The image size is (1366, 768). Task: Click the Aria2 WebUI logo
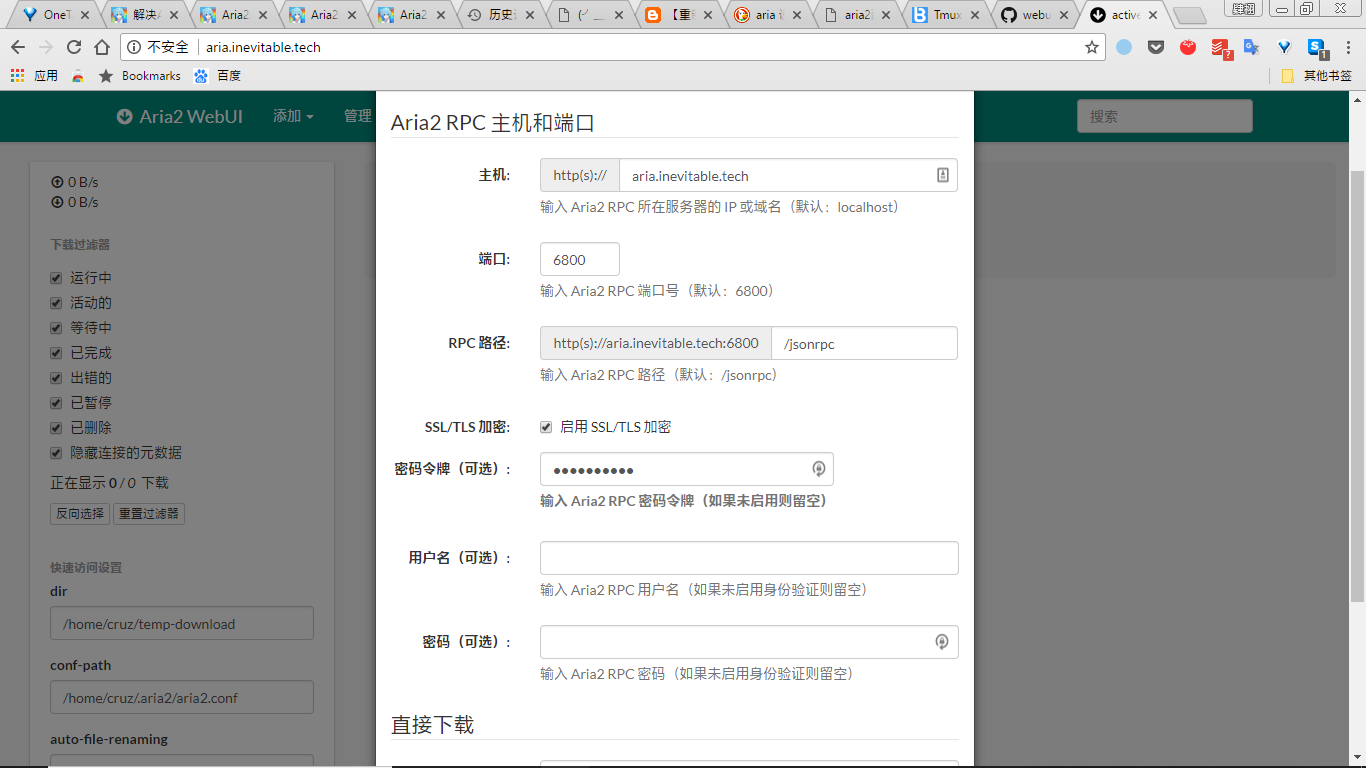tap(180, 116)
